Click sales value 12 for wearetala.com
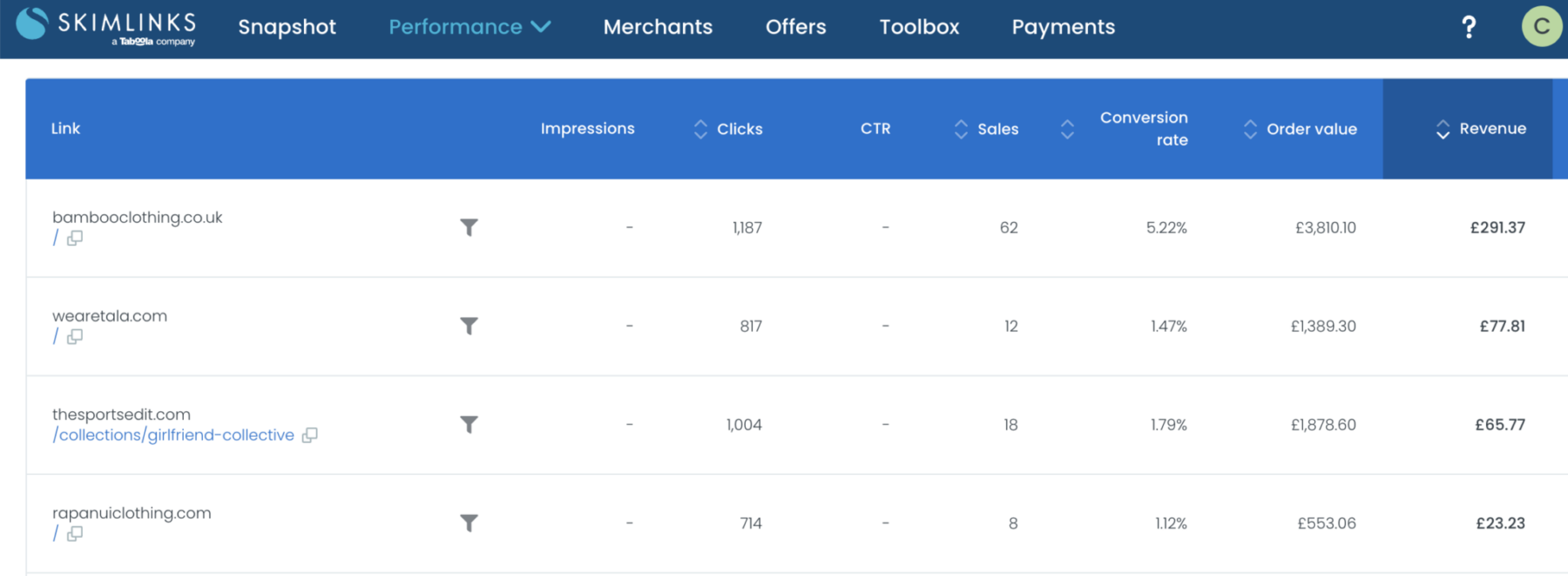The height and width of the screenshot is (576, 1568). [1010, 326]
